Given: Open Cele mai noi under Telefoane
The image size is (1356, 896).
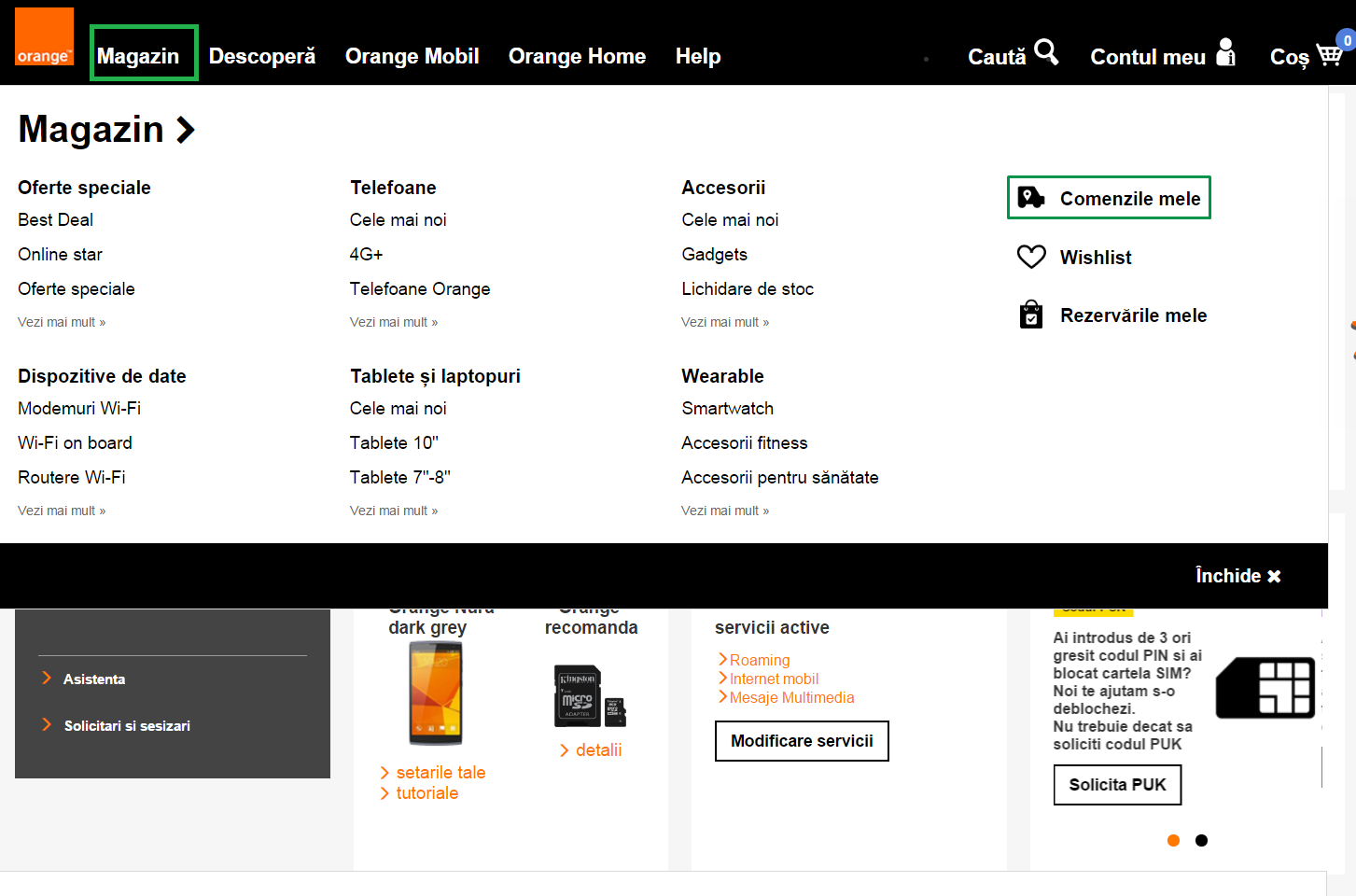Looking at the screenshot, I should 398,220.
